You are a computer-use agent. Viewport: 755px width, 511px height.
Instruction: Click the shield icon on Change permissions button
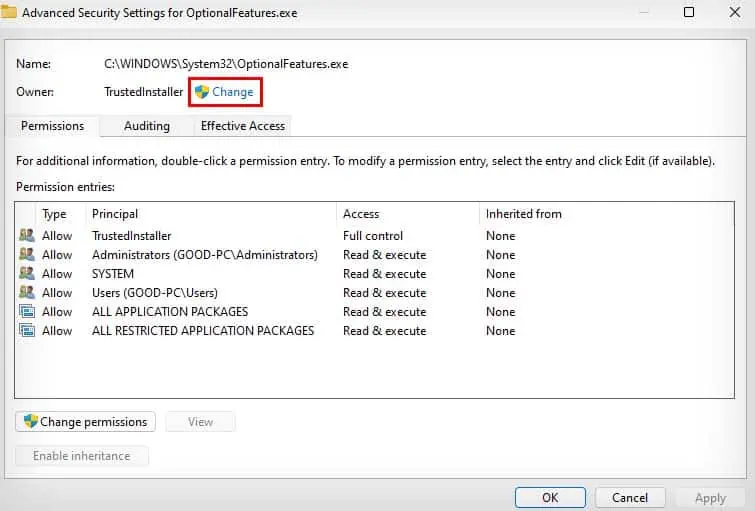pos(31,421)
